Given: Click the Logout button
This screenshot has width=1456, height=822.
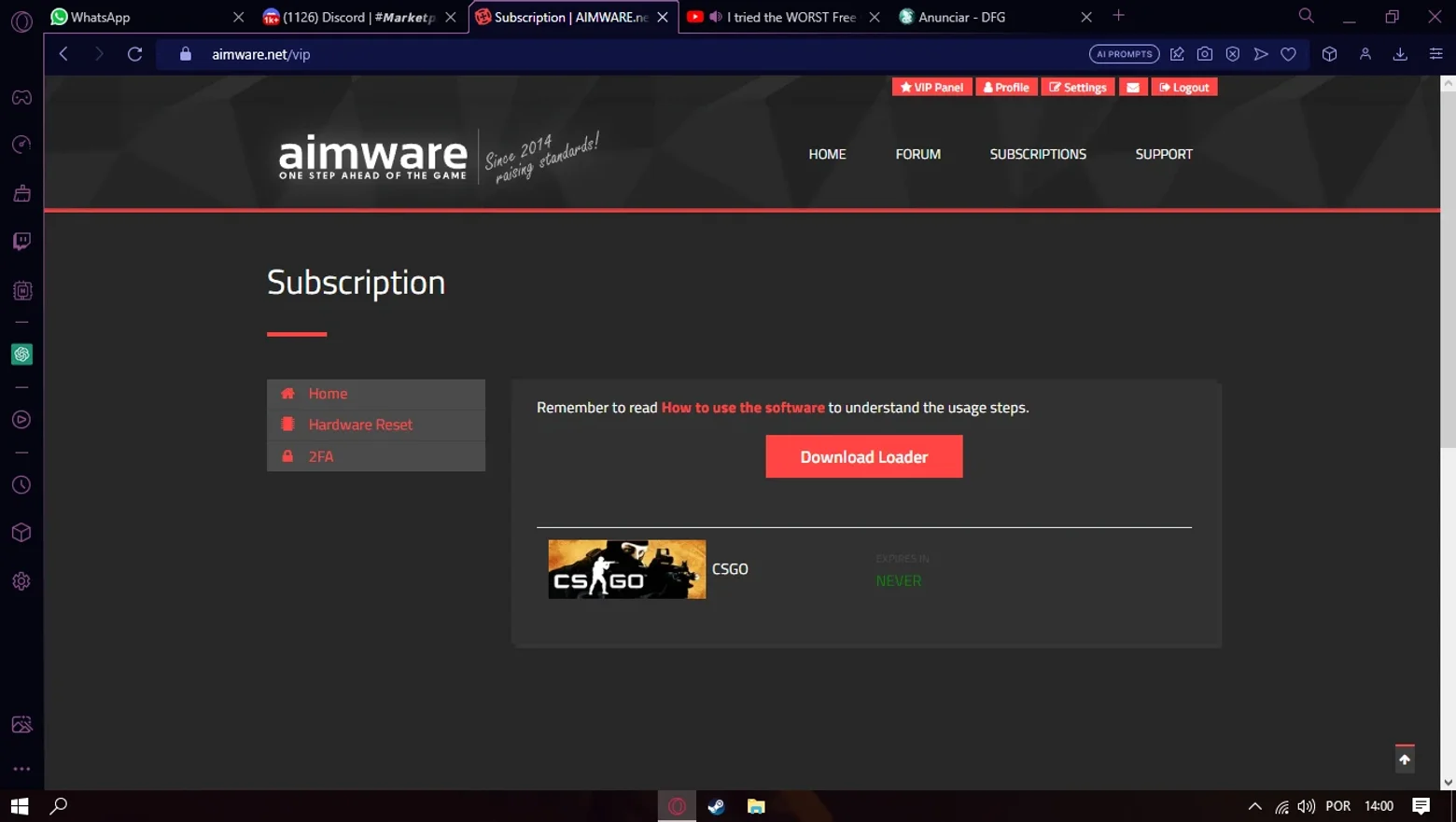Looking at the screenshot, I should click(1183, 87).
